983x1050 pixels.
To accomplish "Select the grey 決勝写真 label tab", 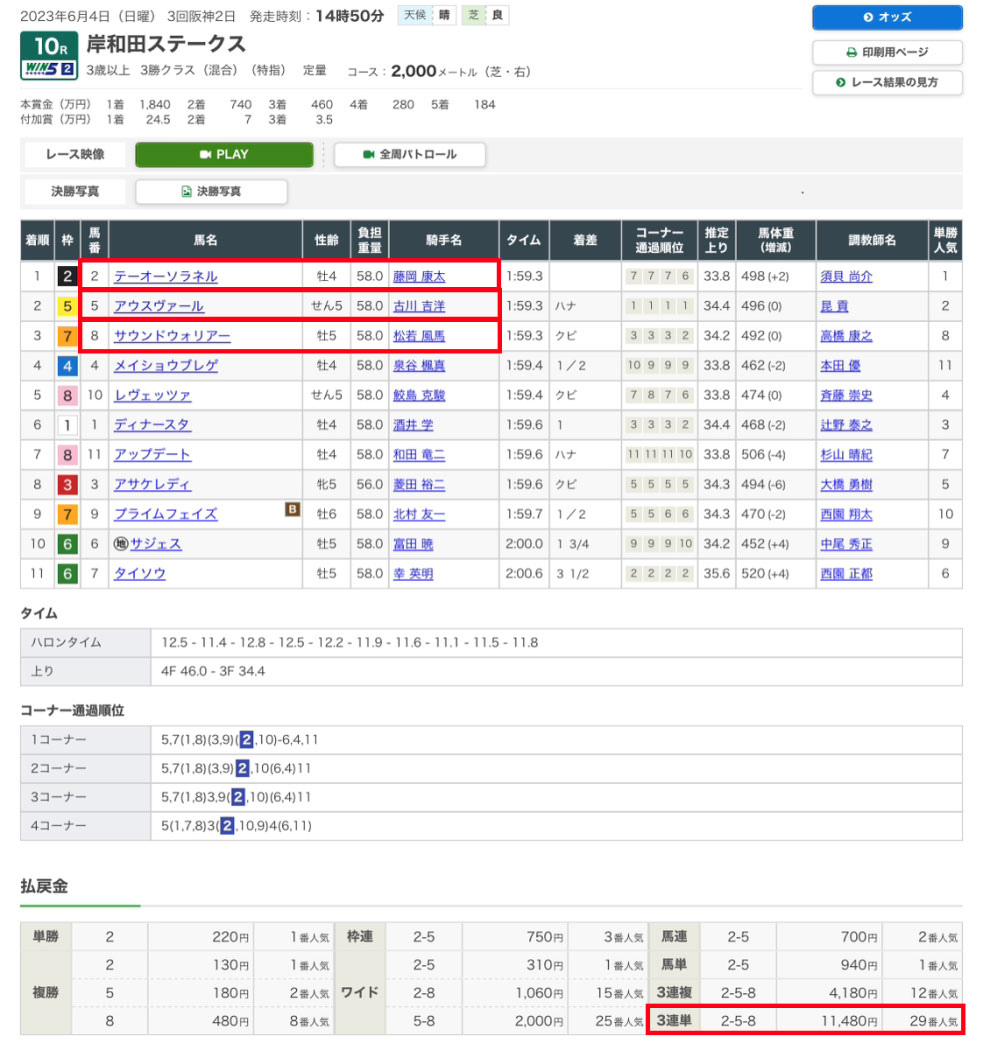I will tap(76, 191).
